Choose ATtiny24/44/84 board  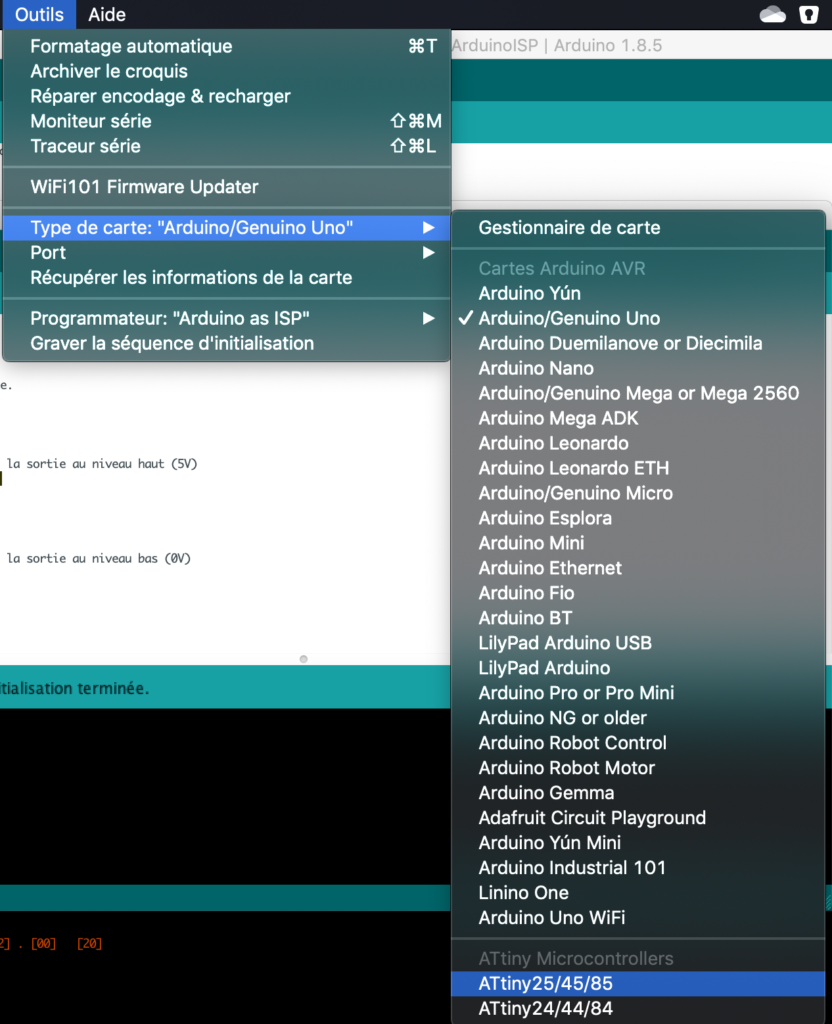tap(545, 1009)
